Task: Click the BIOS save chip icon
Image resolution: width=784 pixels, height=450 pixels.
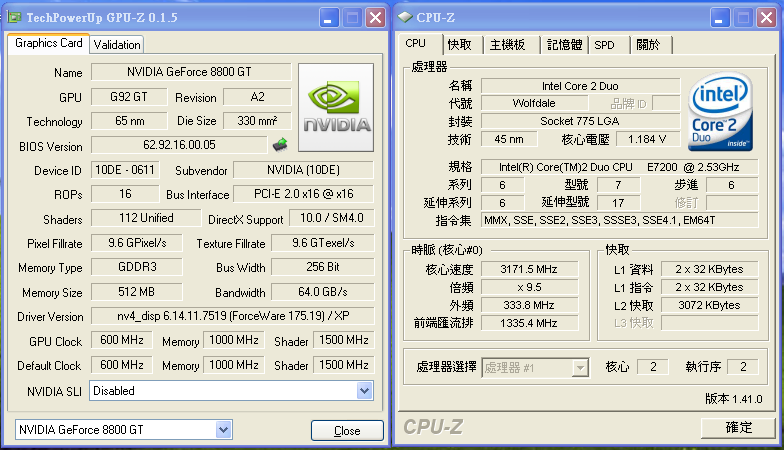Action: pos(280,145)
